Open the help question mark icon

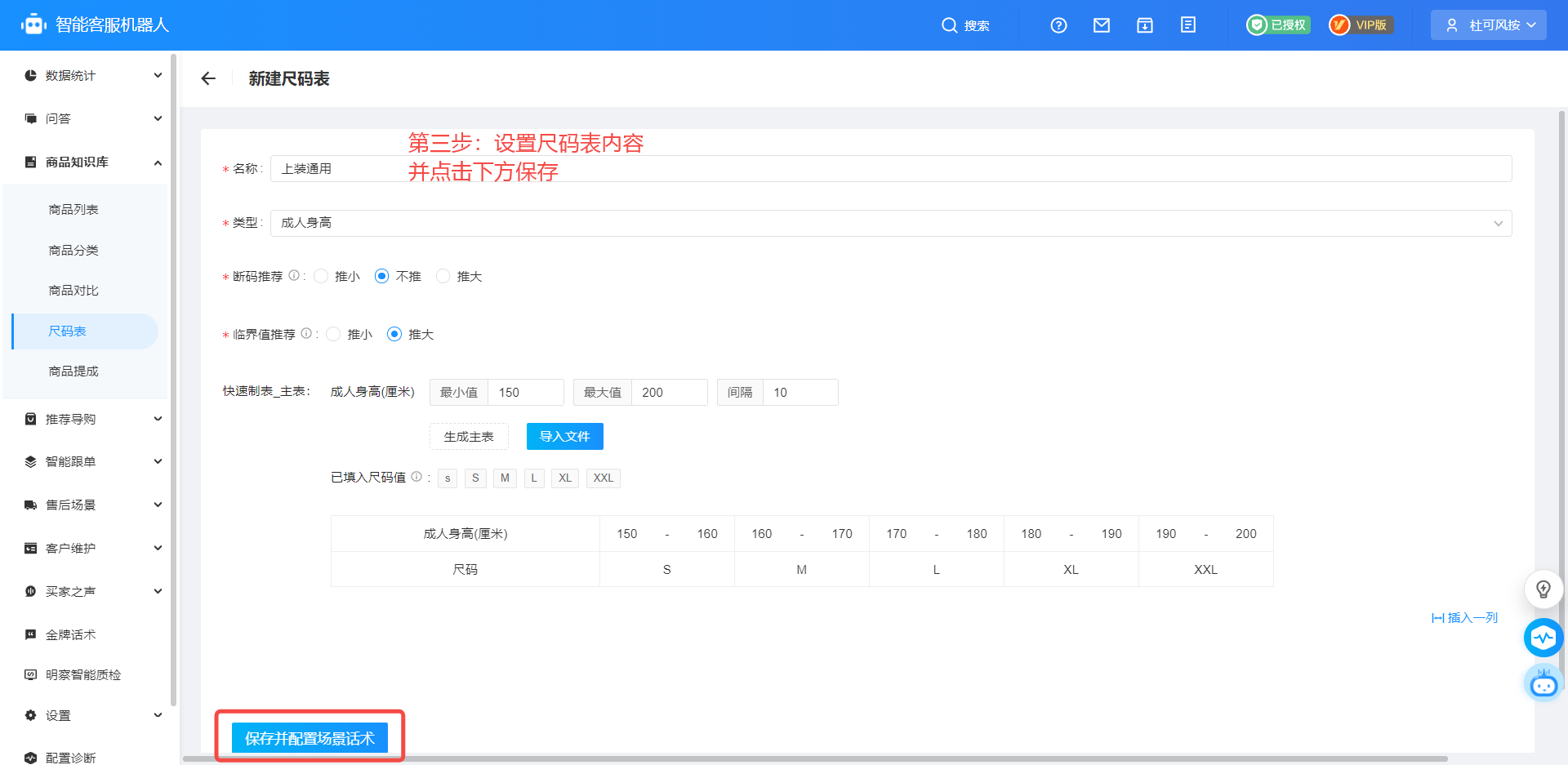tap(1058, 25)
